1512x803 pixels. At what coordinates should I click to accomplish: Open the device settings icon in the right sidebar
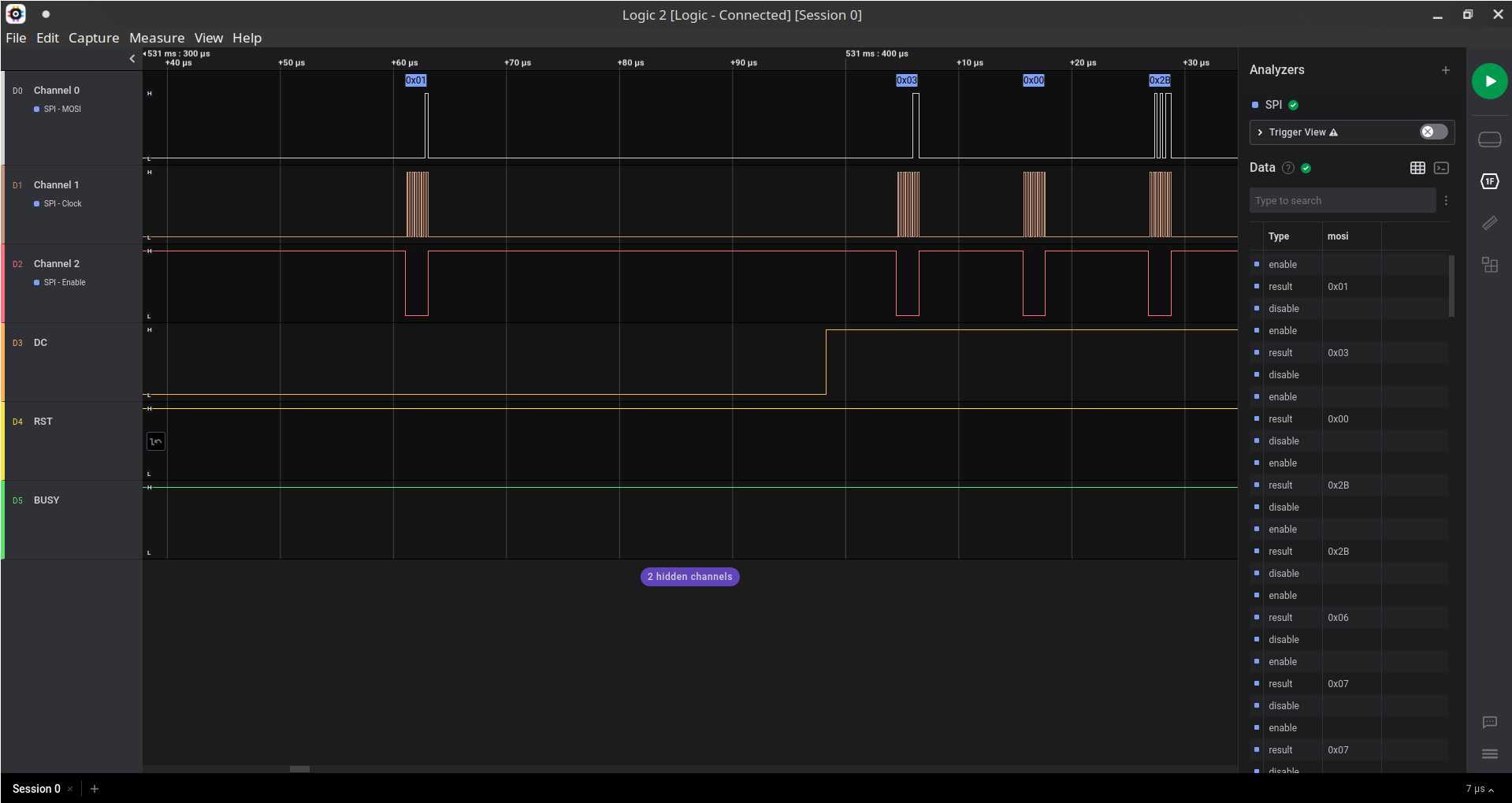tap(1489, 139)
